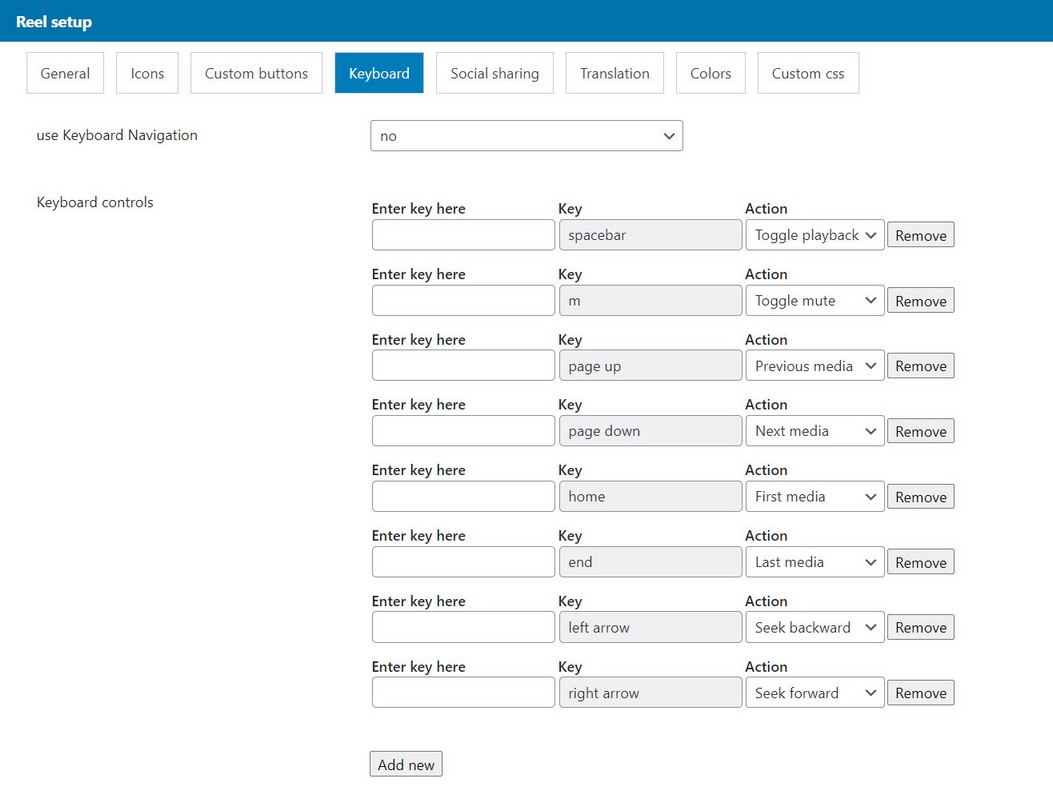The image size is (1053, 811).
Task: Open the use Keyboard Navigation dropdown
Action: pyautogui.click(x=526, y=136)
